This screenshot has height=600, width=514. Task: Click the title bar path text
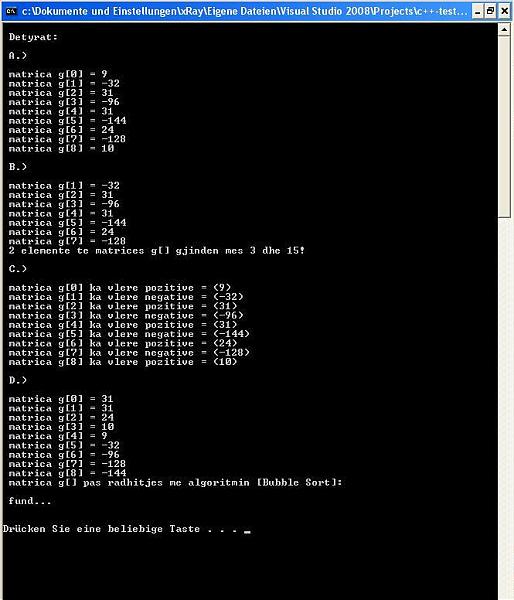(x=245, y=11)
